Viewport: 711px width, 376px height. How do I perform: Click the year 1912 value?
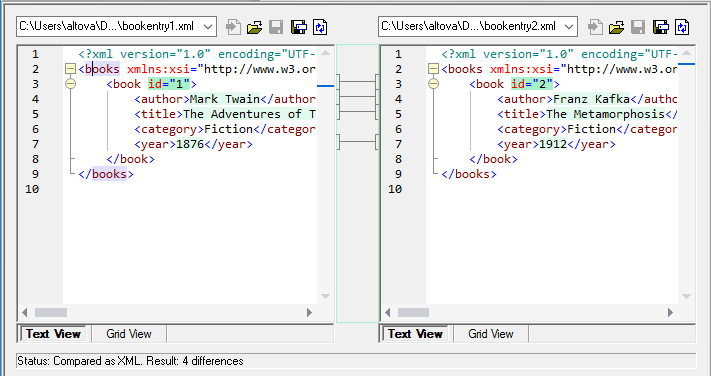click(553, 144)
